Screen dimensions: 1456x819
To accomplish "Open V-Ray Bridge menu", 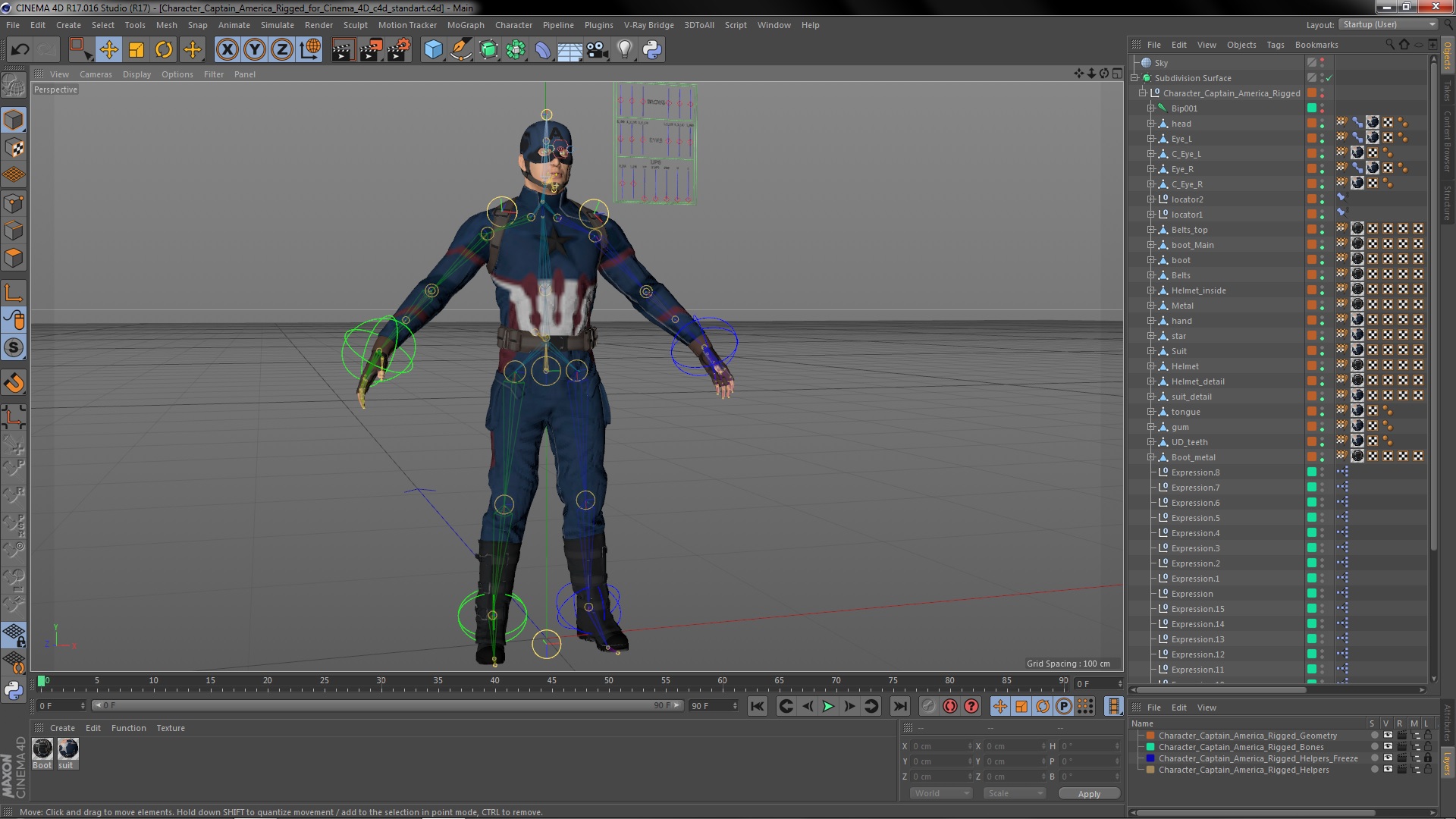I will coord(648,25).
